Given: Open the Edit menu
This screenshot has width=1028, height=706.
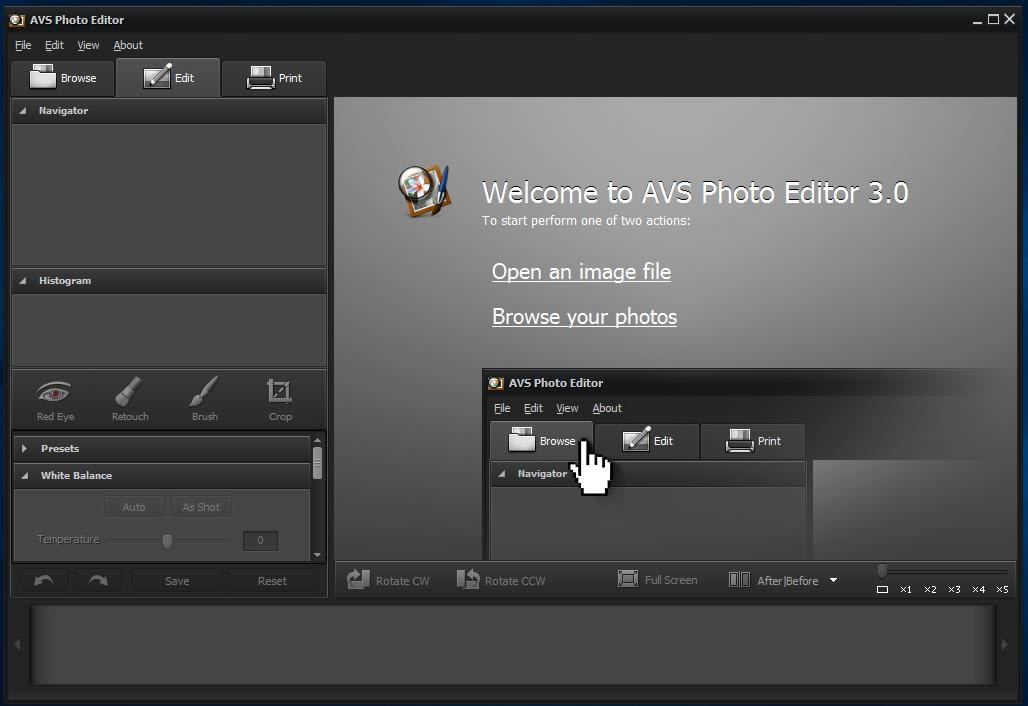Looking at the screenshot, I should (54, 45).
